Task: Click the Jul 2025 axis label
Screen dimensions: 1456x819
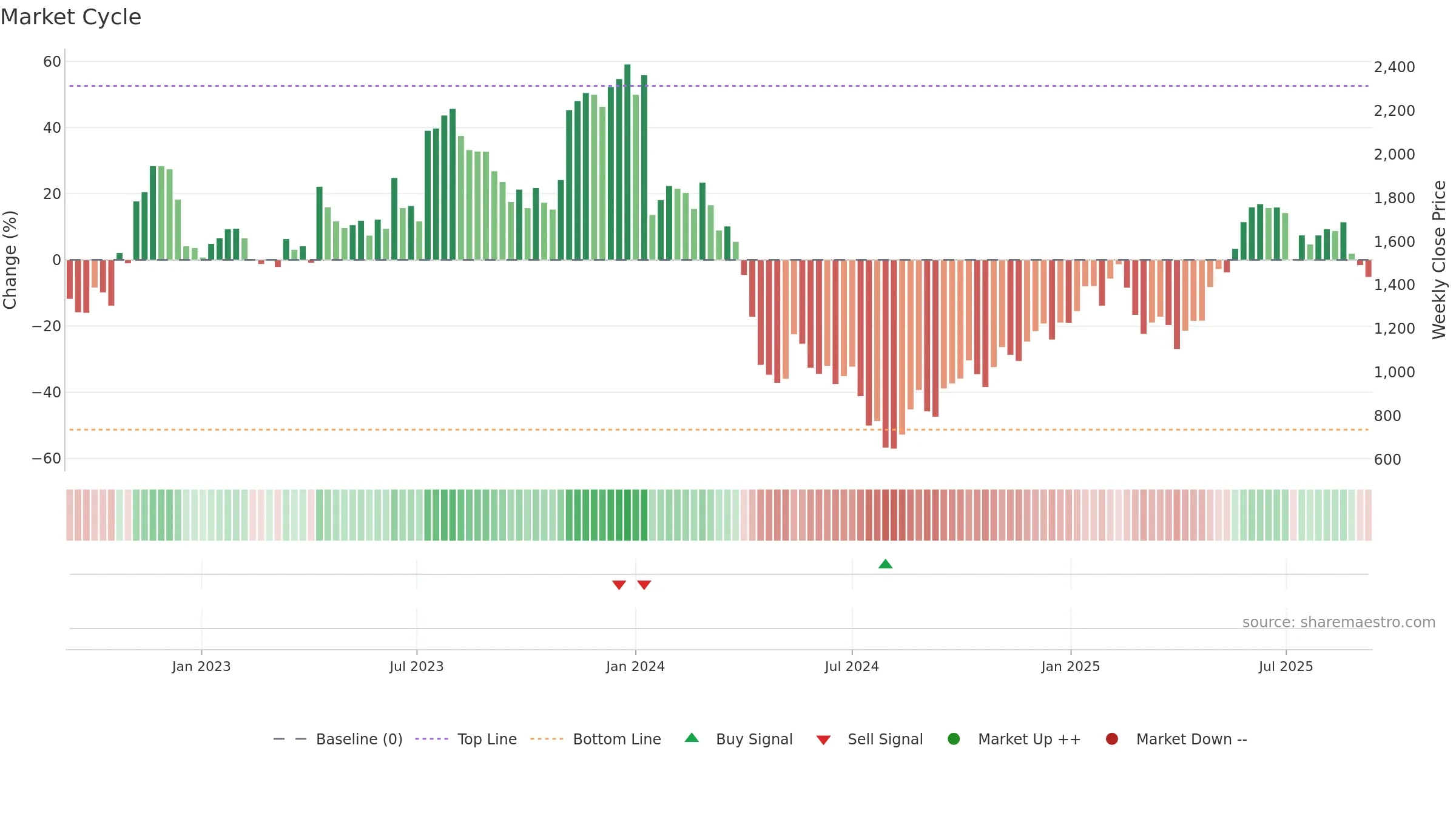Action: pos(1286,667)
